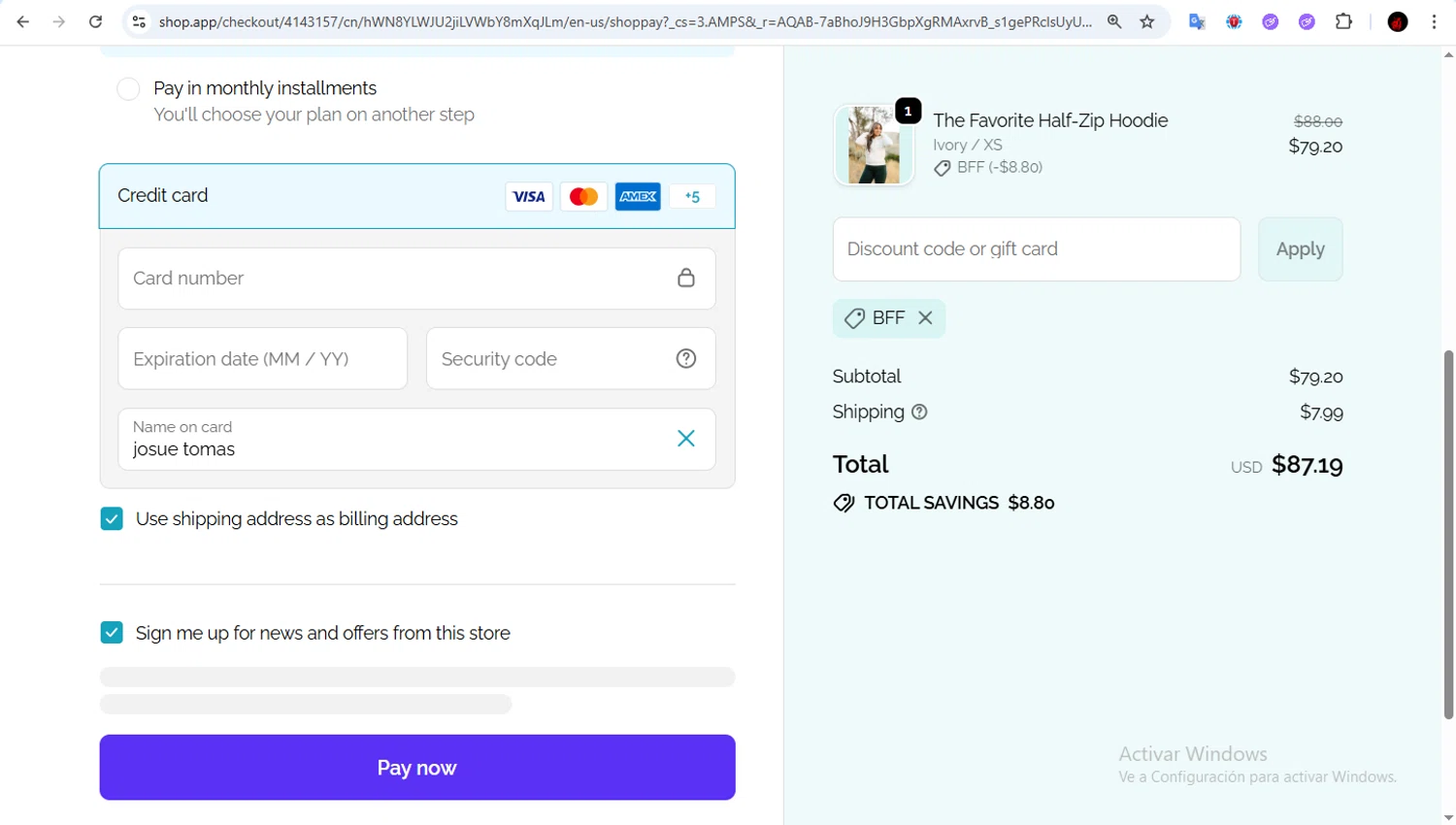Click The Favorite Half-Zip Hoodie title
Image resolution: width=1456 pixels, height=825 pixels.
pyautogui.click(x=1050, y=121)
